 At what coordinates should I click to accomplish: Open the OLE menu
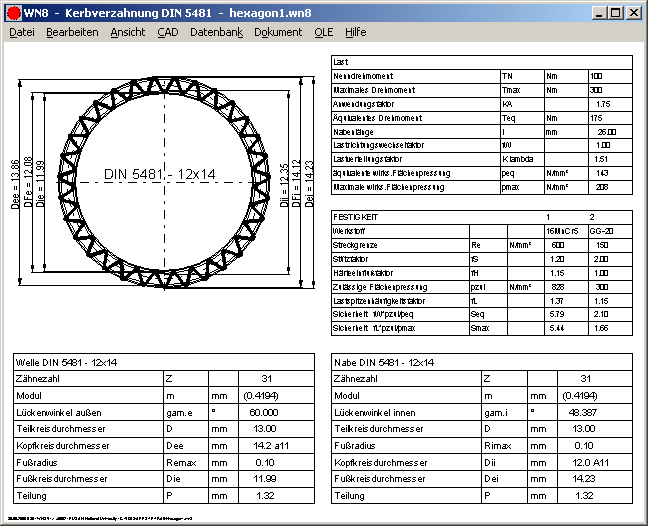tap(323, 32)
